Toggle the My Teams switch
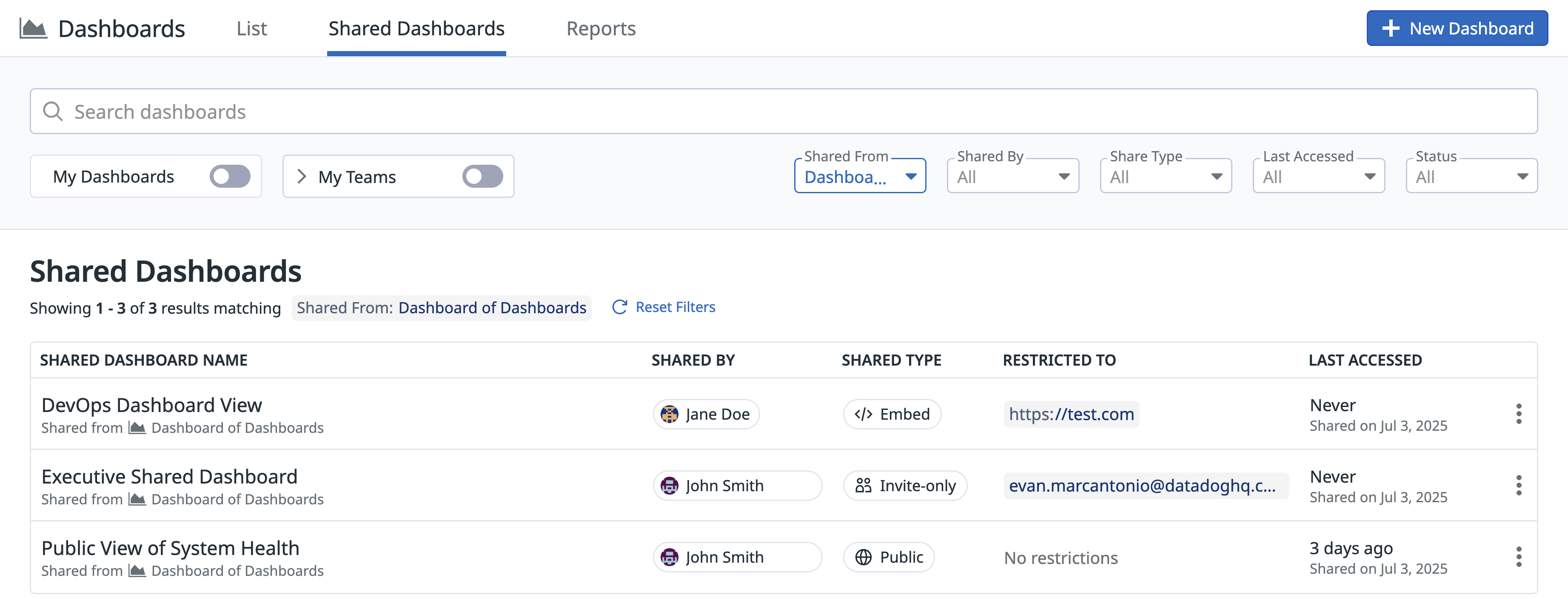 pyautogui.click(x=482, y=176)
